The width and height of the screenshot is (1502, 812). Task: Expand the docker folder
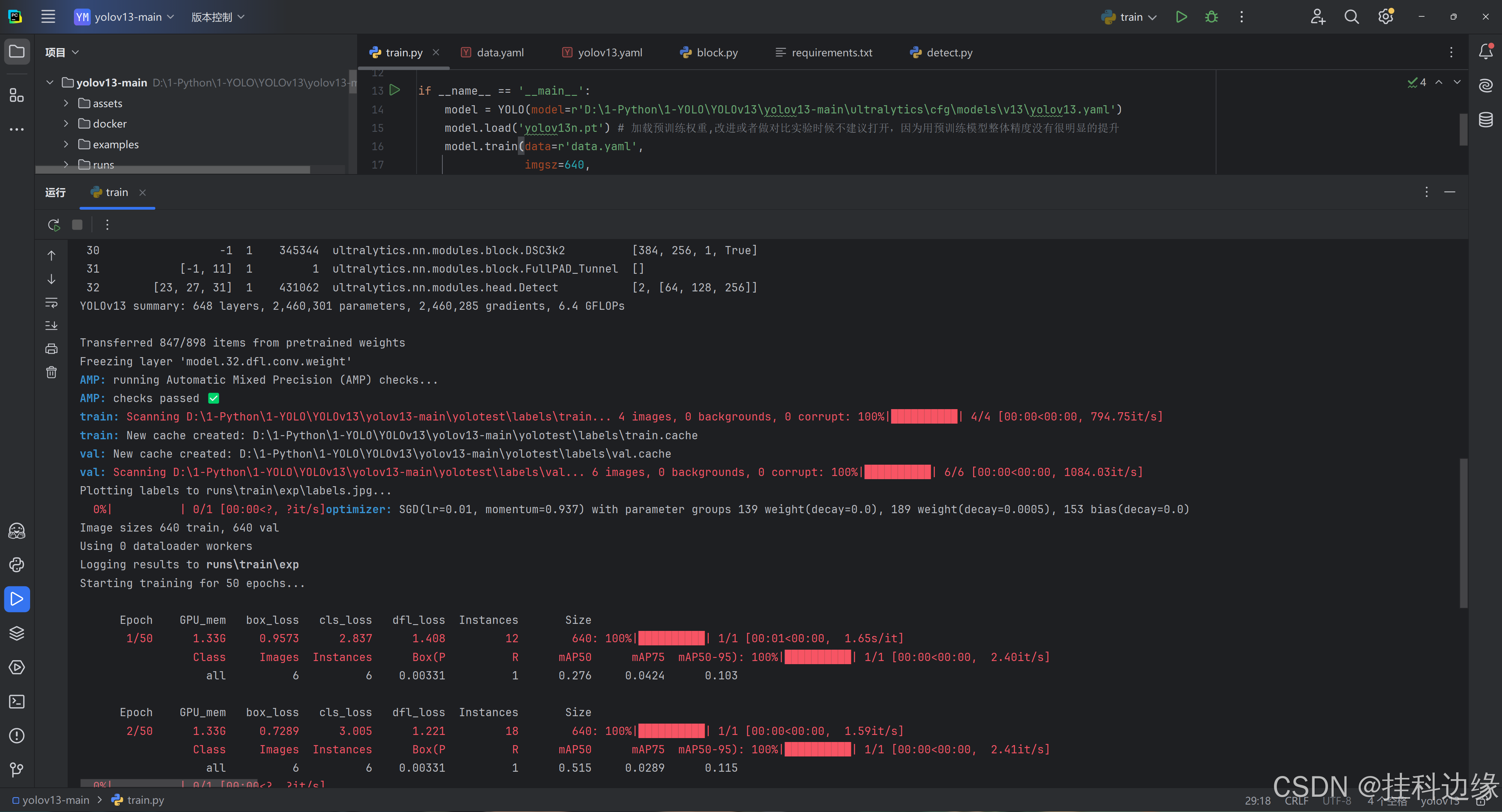pos(66,124)
